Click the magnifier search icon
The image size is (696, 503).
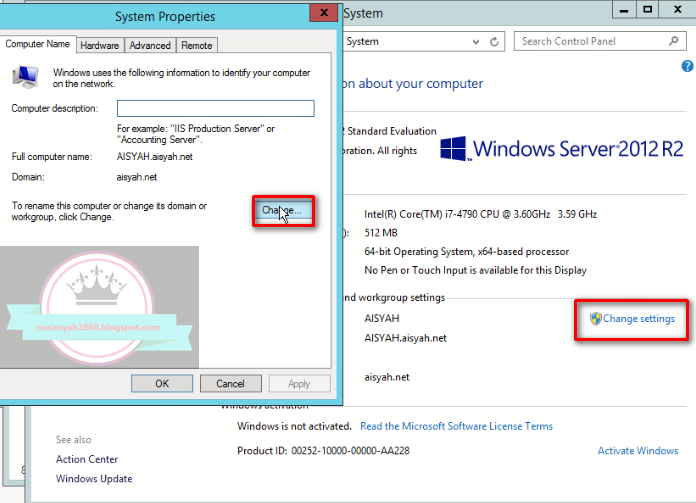673,41
